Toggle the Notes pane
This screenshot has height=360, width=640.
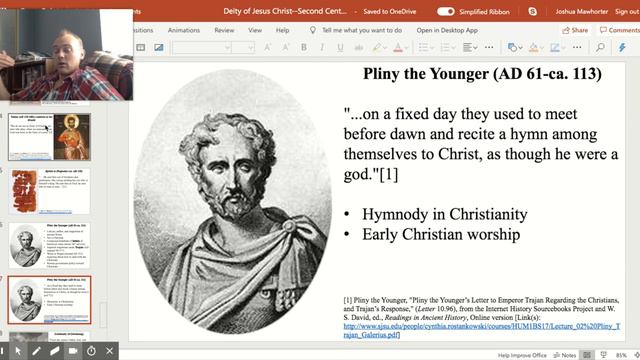click(564, 355)
